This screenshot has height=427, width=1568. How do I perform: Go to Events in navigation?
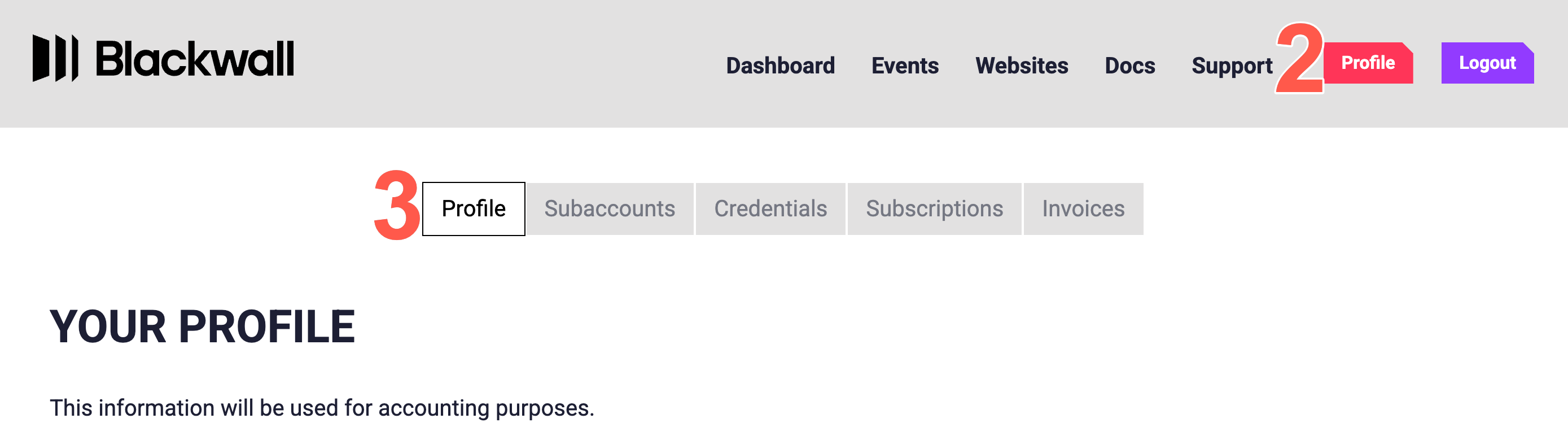(x=905, y=65)
